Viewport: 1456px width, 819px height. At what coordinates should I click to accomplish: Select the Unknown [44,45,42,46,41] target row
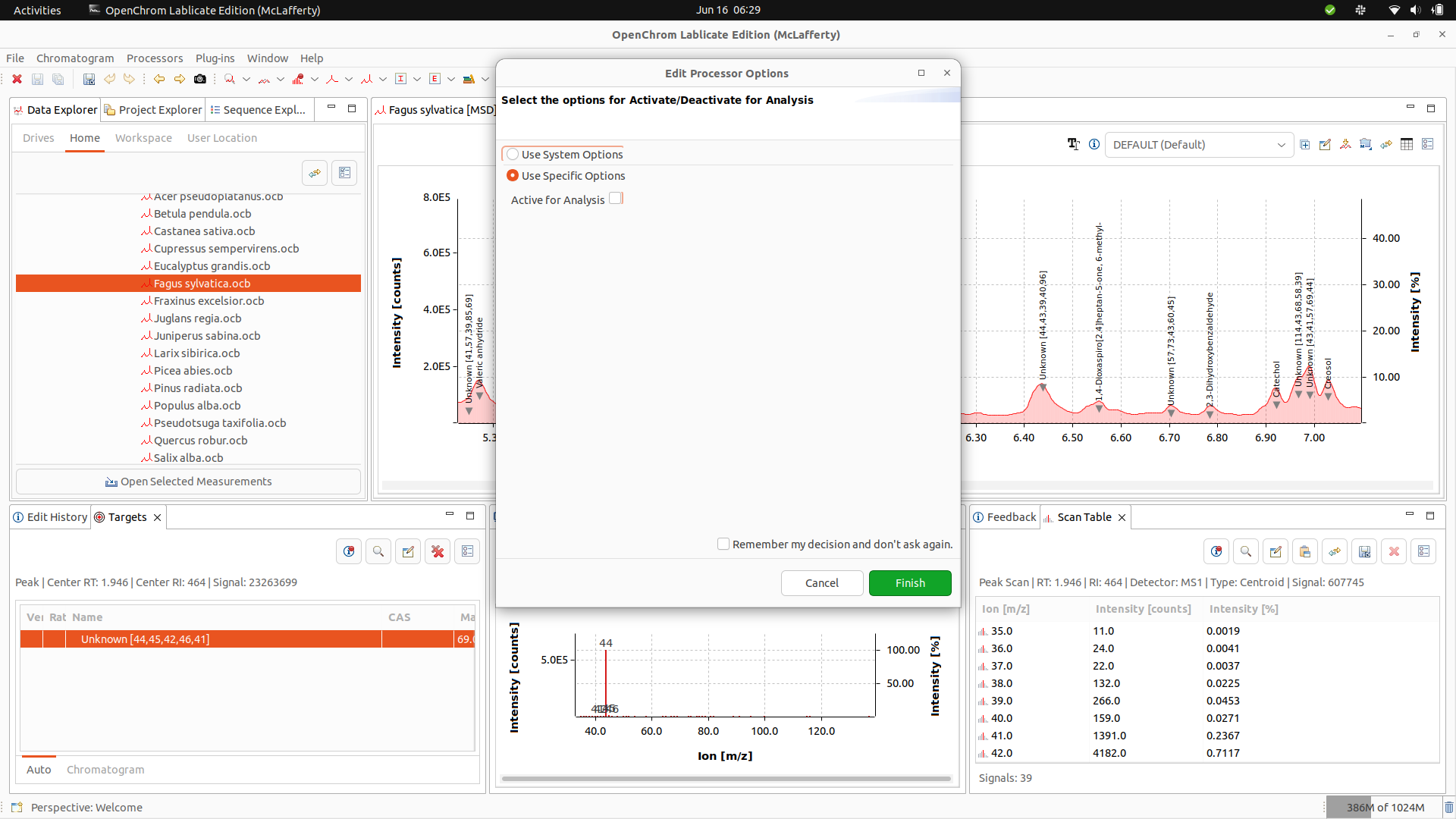tap(247, 639)
